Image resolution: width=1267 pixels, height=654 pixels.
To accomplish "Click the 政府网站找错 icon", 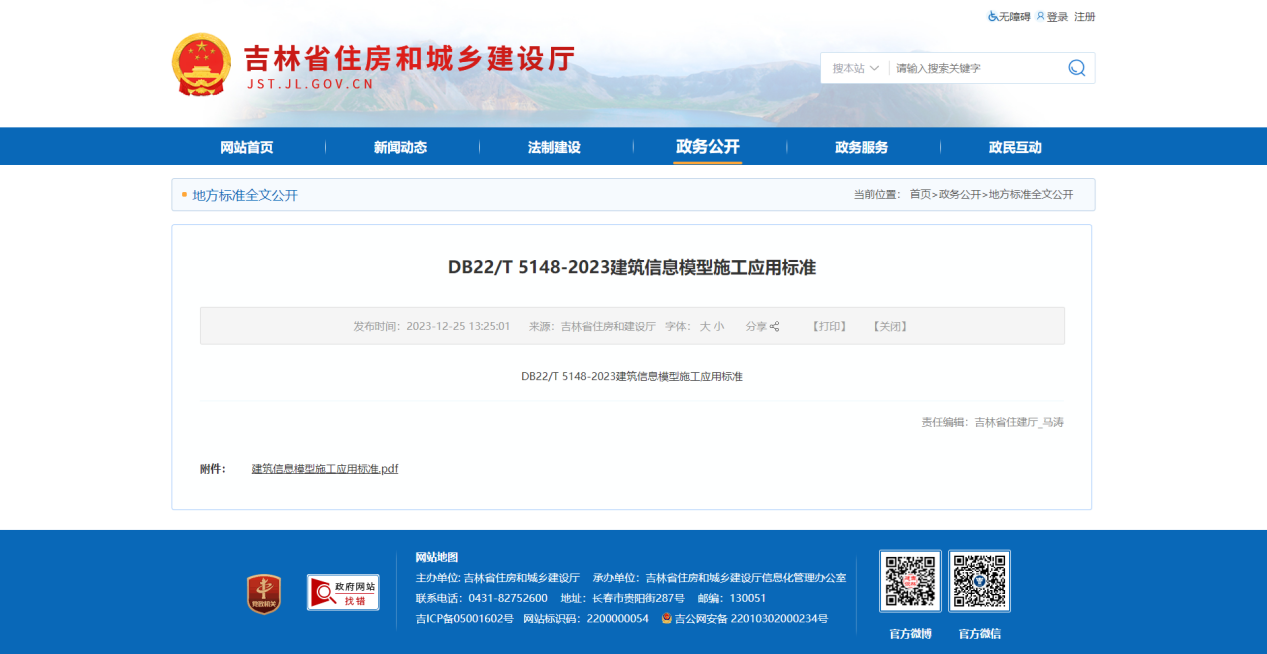I will tap(342, 593).
